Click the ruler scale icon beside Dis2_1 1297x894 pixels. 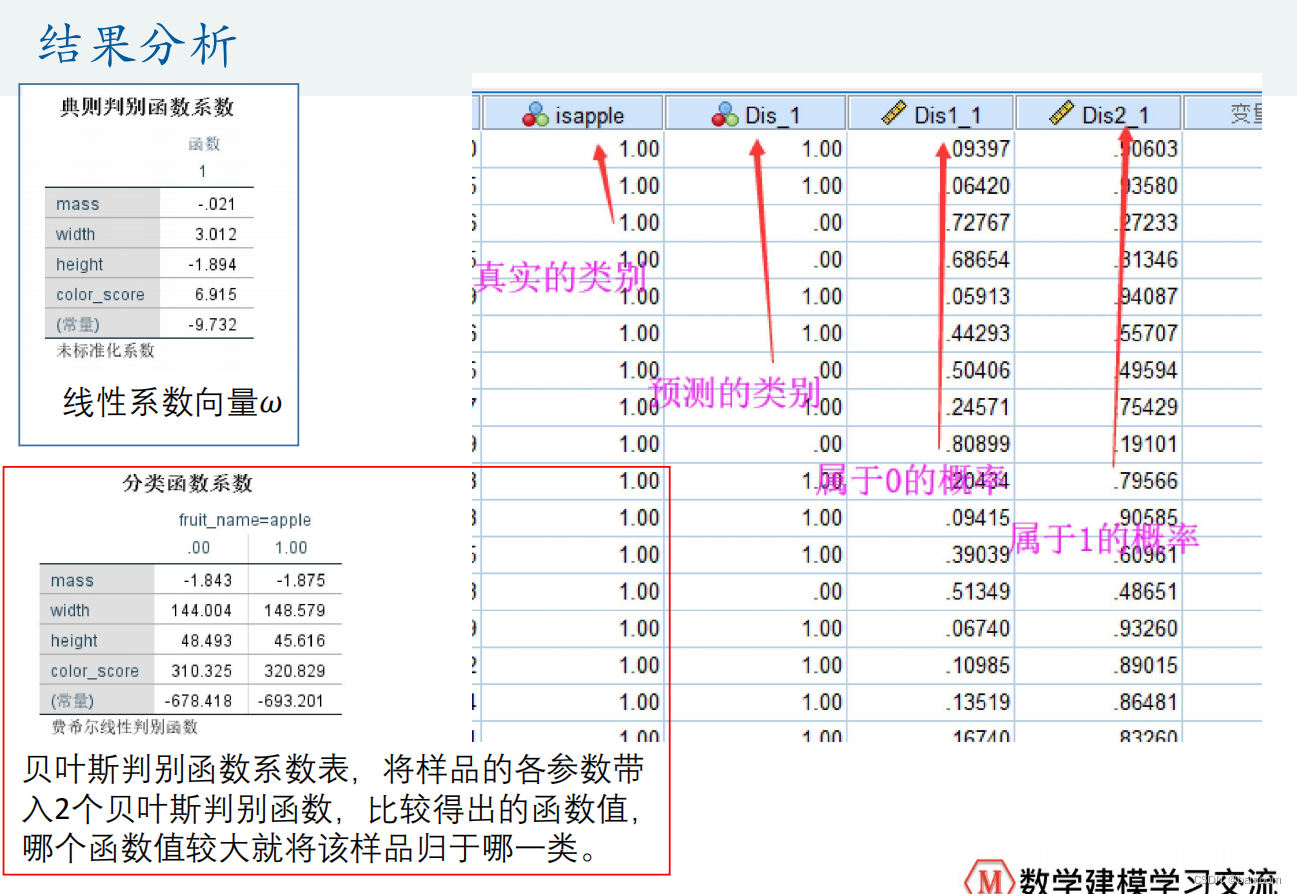[x=1062, y=114]
